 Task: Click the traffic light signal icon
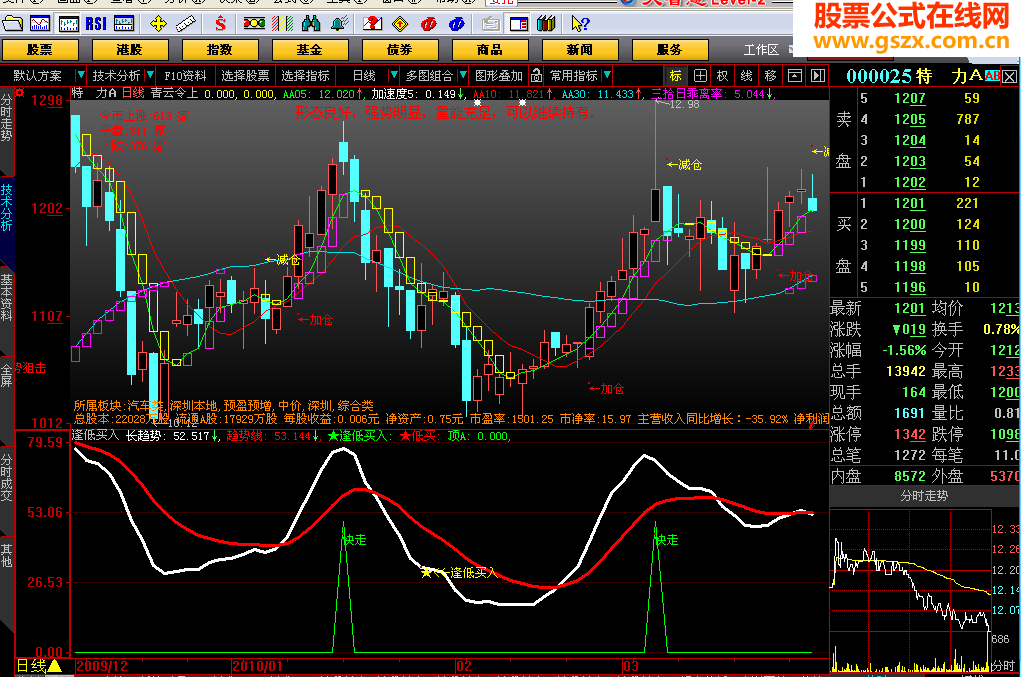tap(254, 25)
